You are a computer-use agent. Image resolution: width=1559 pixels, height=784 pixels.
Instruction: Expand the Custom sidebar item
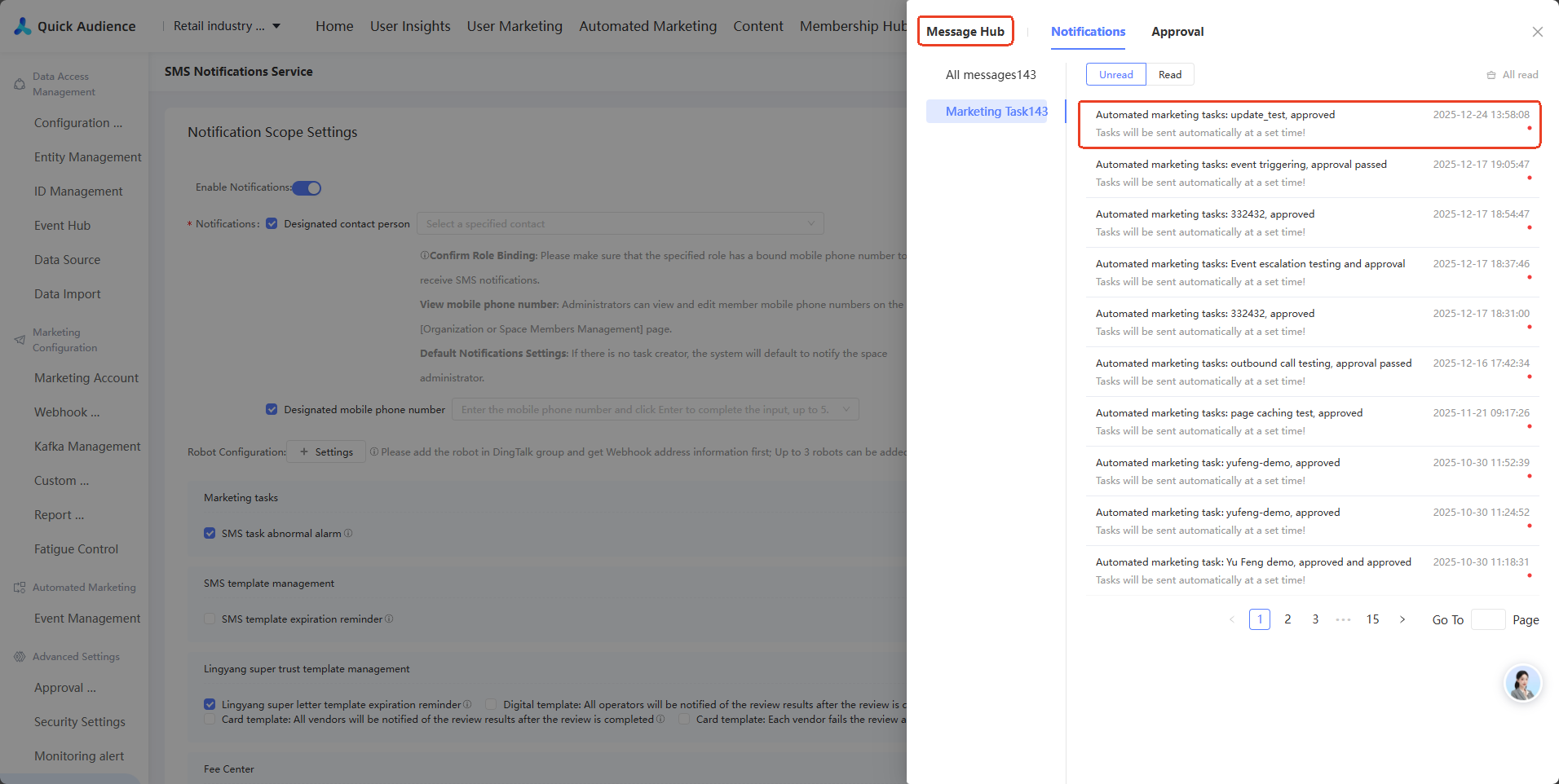click(x=62, y=481)
